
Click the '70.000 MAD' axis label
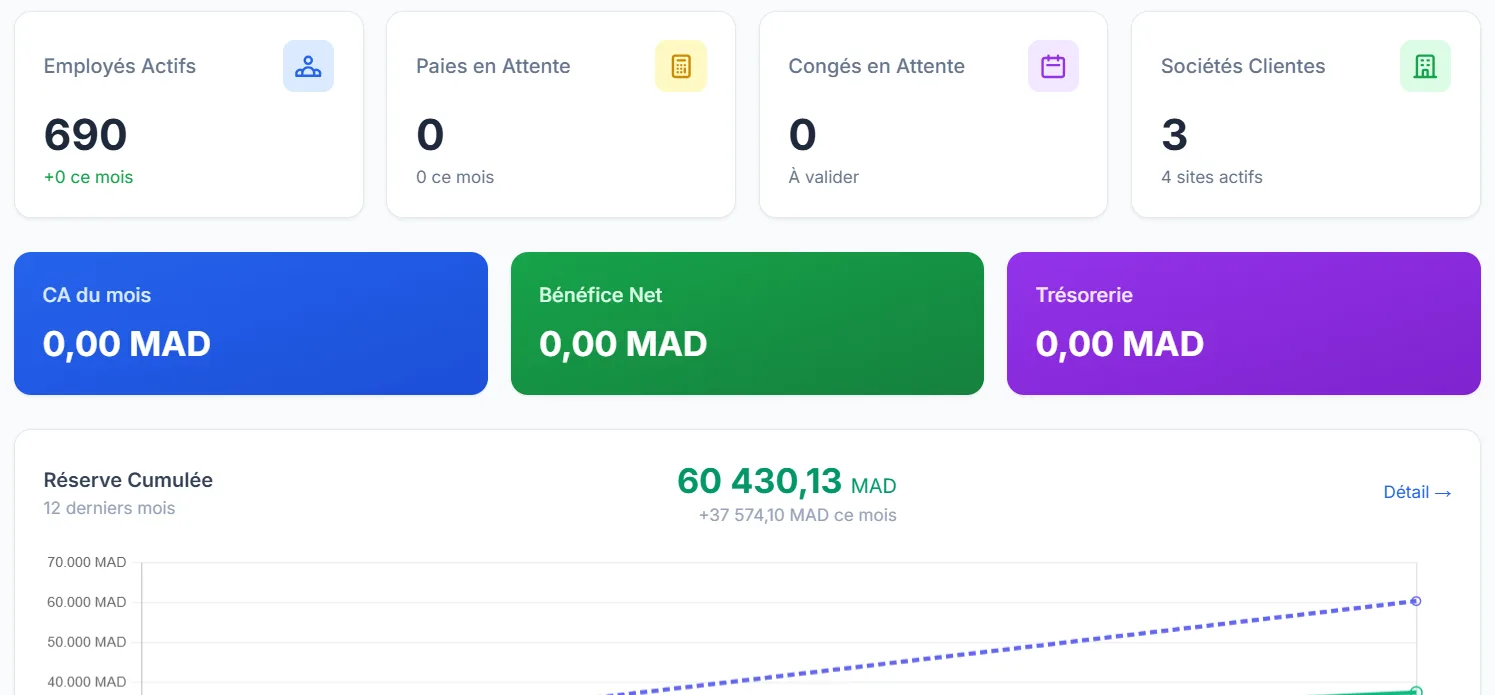87,562
